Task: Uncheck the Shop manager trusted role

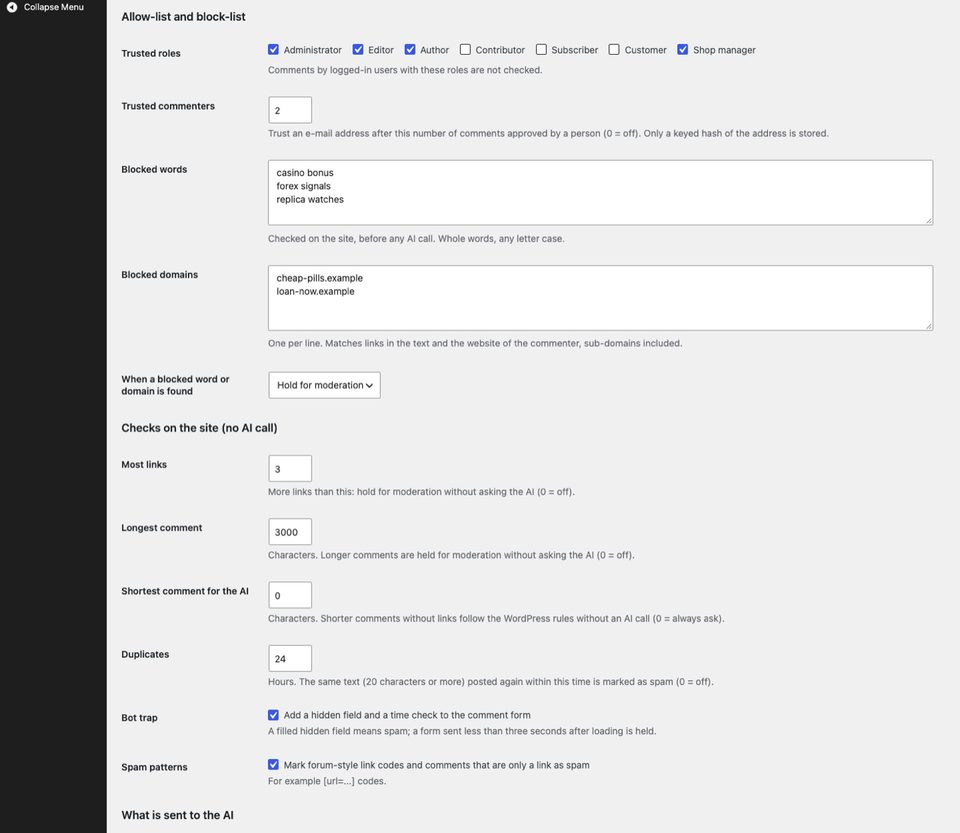Action: (683, 50)
